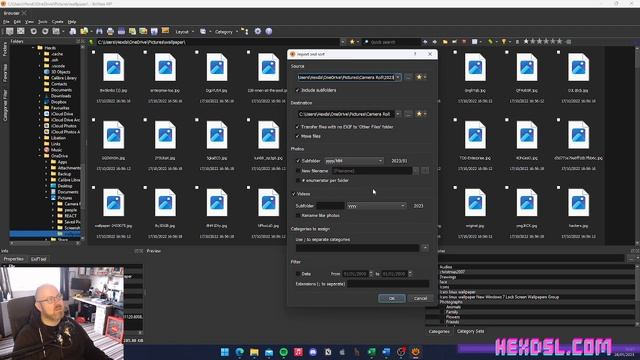The width and height of the screenshot is (640, 360).
Task: Open the Category dropdown in toolbar
Action: pos(226,32)
